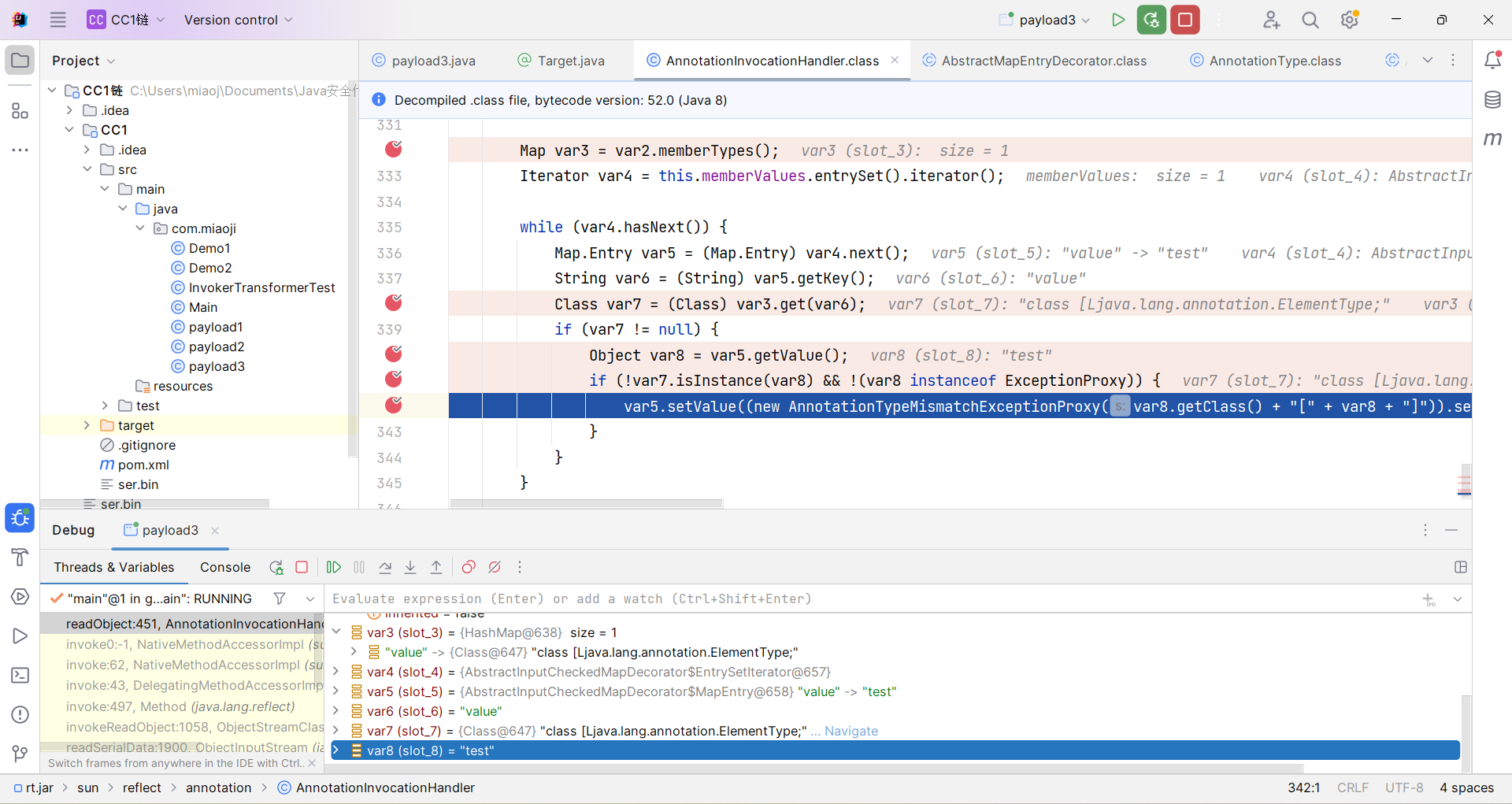Open the View Breakpoints dialog icon
Viewport: 1512px width, 804px height.
point(469,567)
